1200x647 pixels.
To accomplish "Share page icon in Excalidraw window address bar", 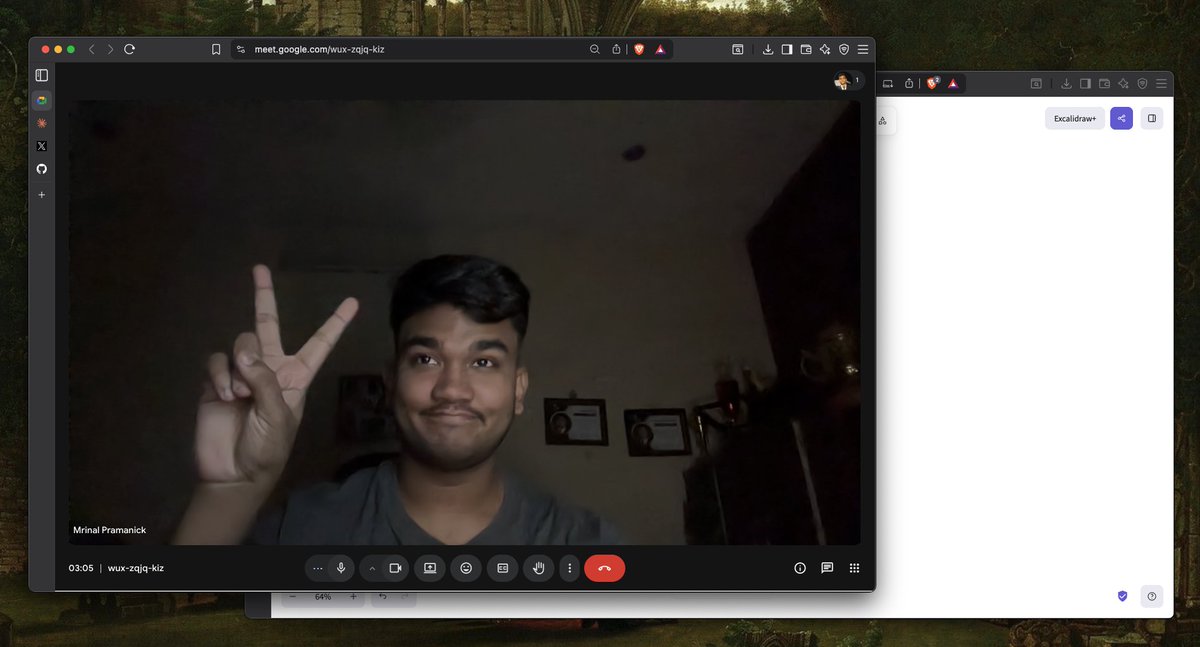I will [x=909, y=84].
